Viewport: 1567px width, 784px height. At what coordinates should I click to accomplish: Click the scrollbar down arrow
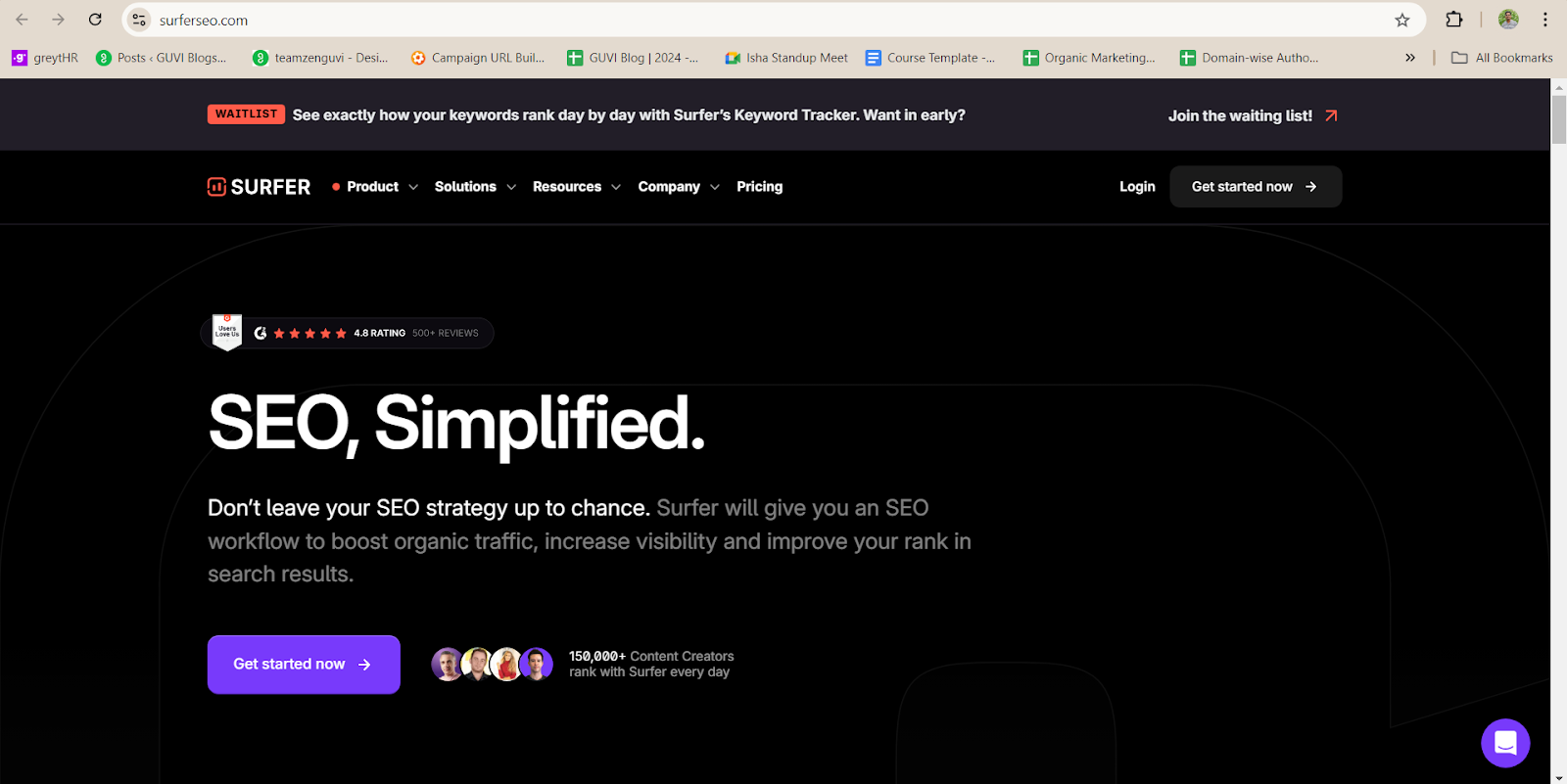click(x=1558, y=776)
